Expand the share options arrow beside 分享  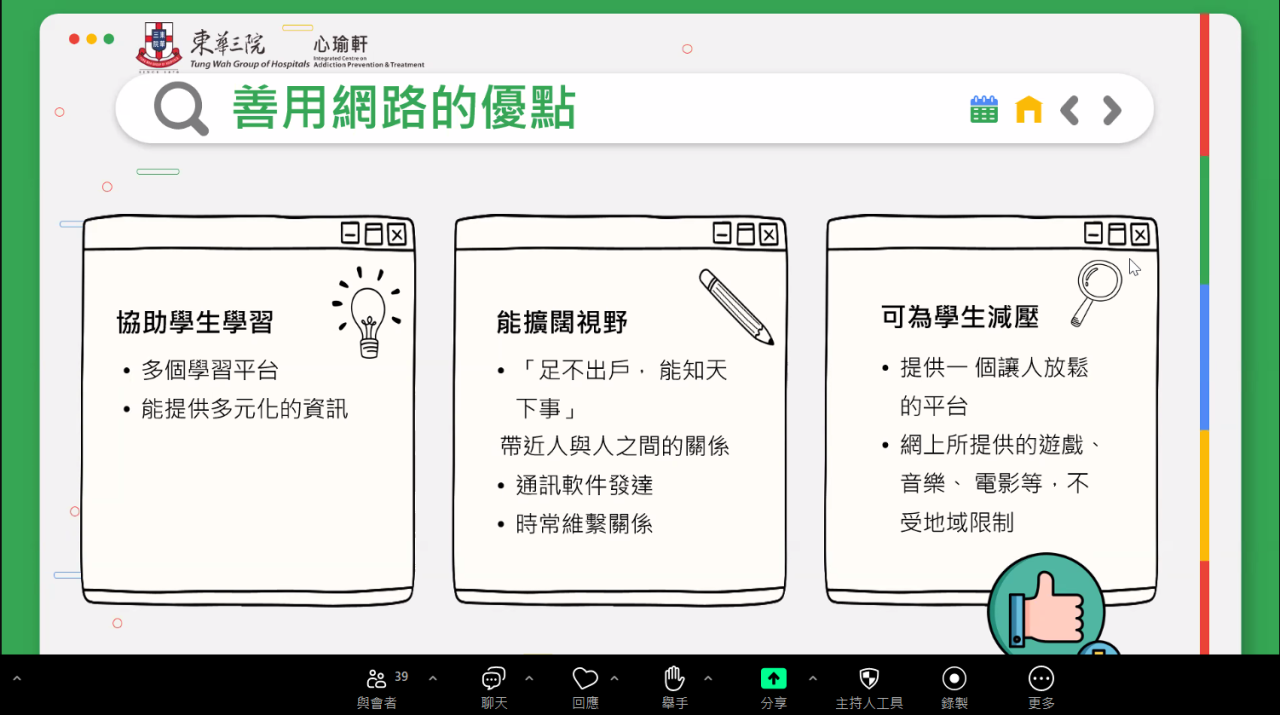813,679
